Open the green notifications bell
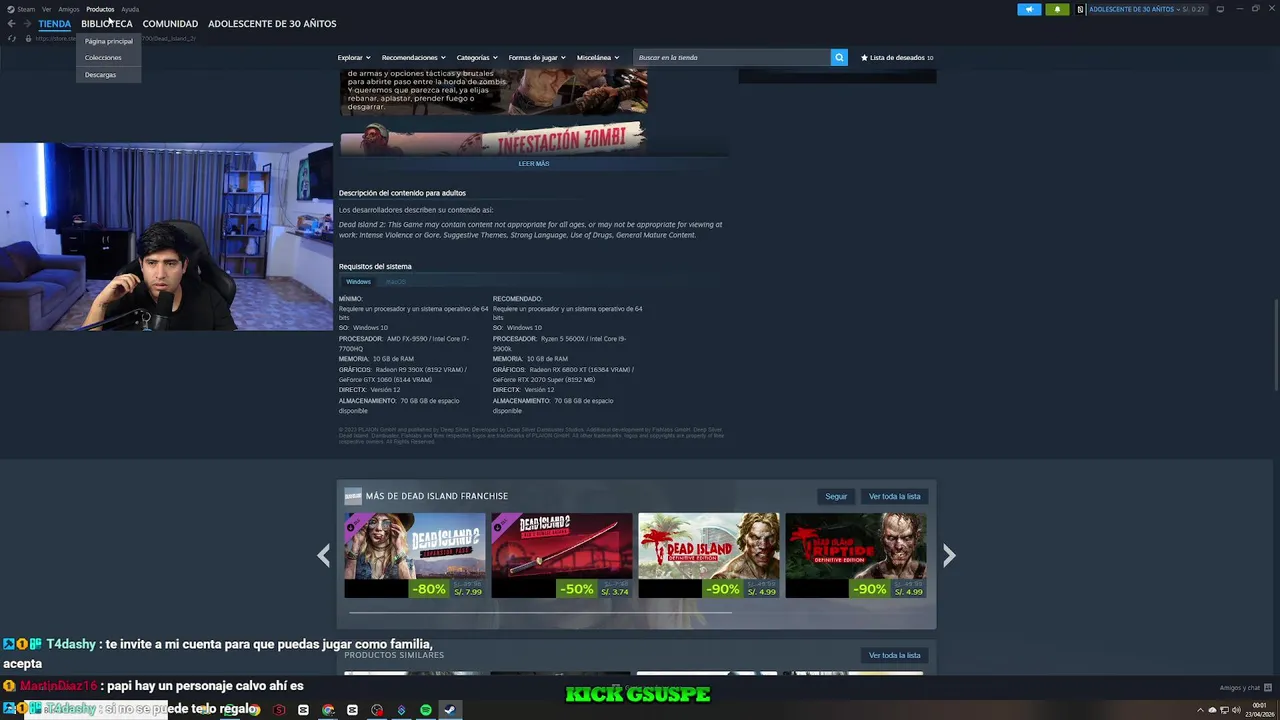This screenshot has height=720, width=1280. [x=1057, y=9]
